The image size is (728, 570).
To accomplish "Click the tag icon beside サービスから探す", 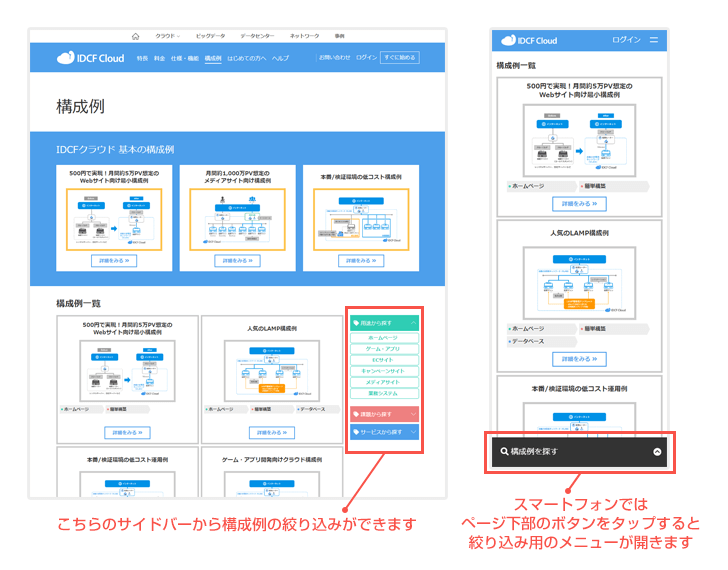I will [x=356, y=432].
